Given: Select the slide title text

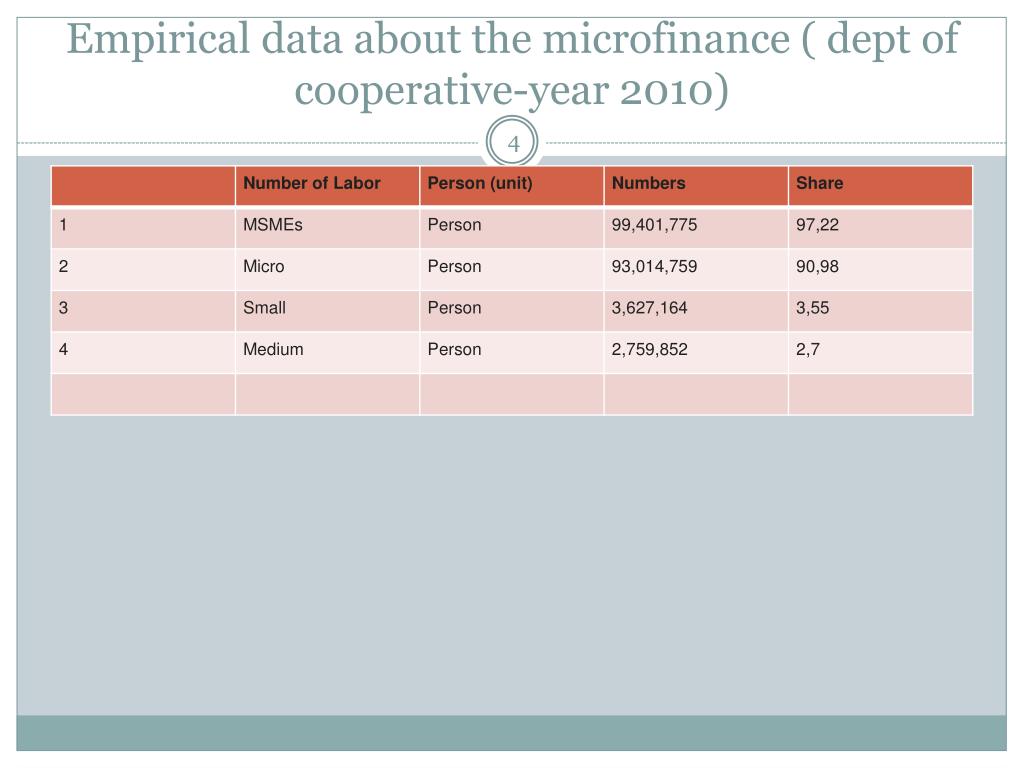Looking at the screenshot, I should coord(513,63).
